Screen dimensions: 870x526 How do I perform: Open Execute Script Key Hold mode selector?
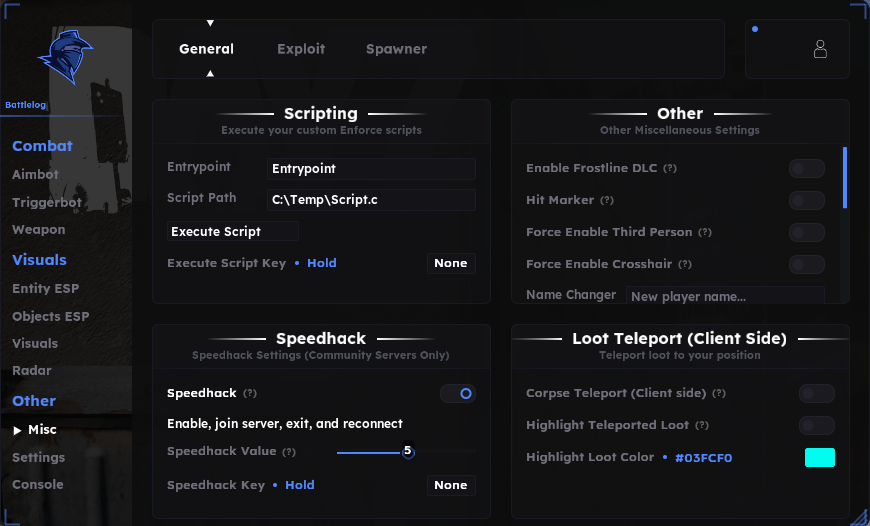click(x=322, y=263)
